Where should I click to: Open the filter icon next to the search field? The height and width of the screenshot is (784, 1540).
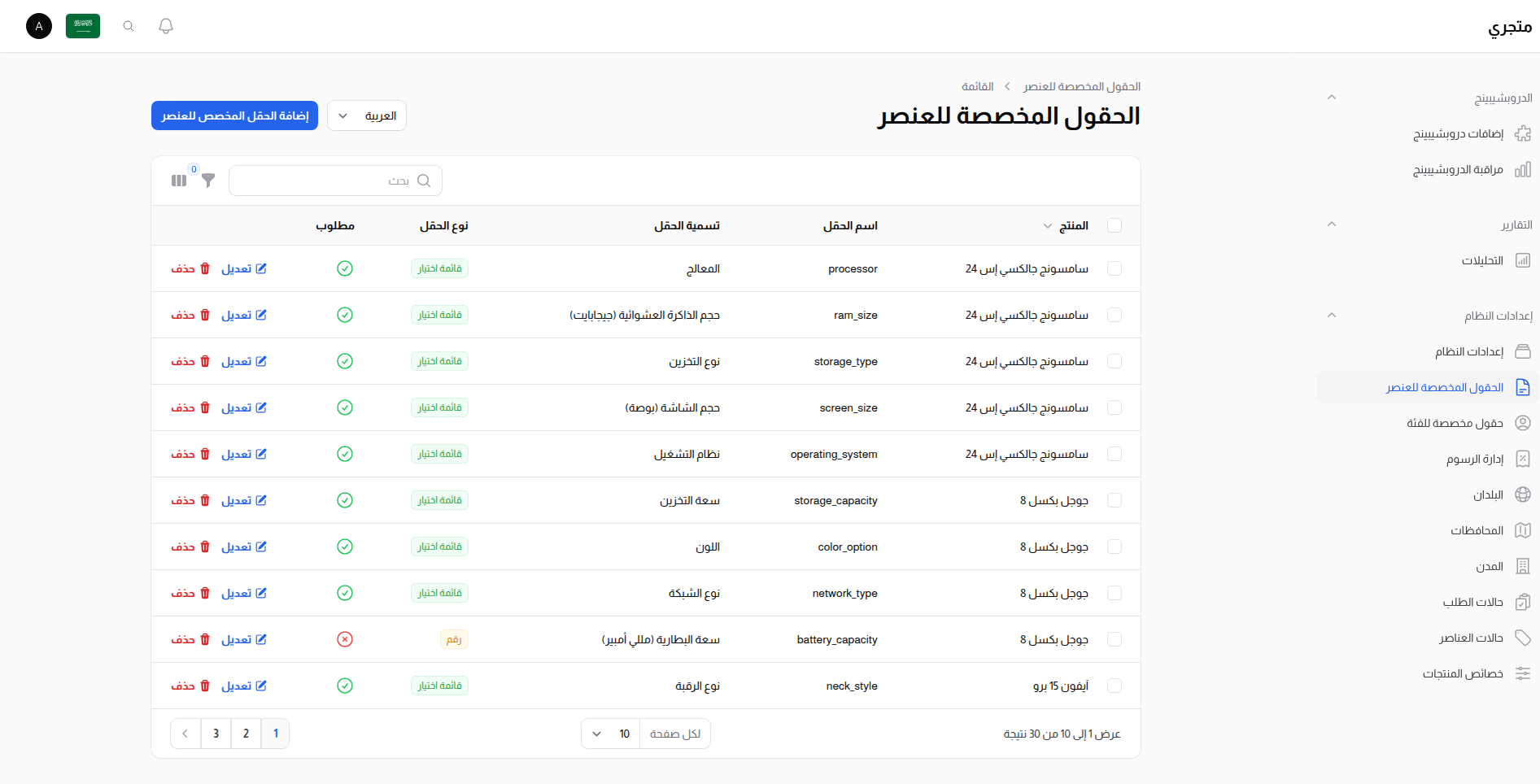(x=208, y=181)
